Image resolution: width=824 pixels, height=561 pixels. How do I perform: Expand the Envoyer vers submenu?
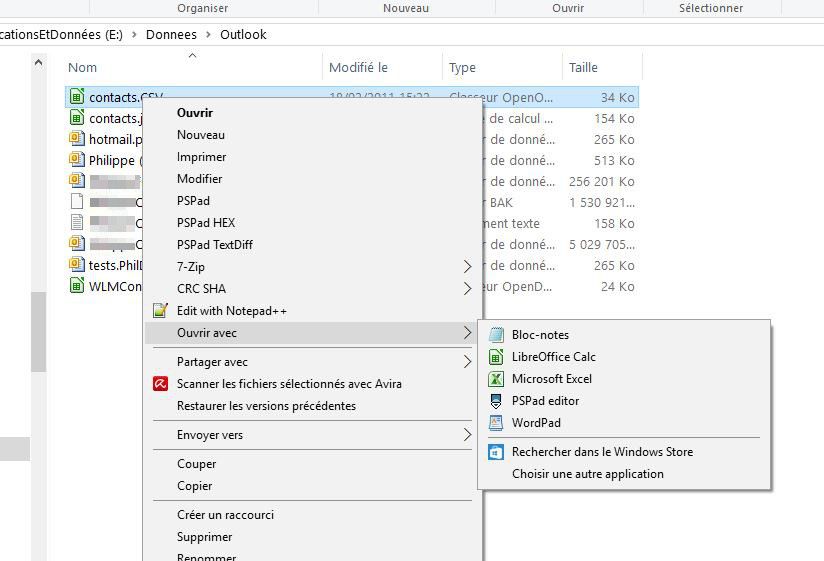467,435
